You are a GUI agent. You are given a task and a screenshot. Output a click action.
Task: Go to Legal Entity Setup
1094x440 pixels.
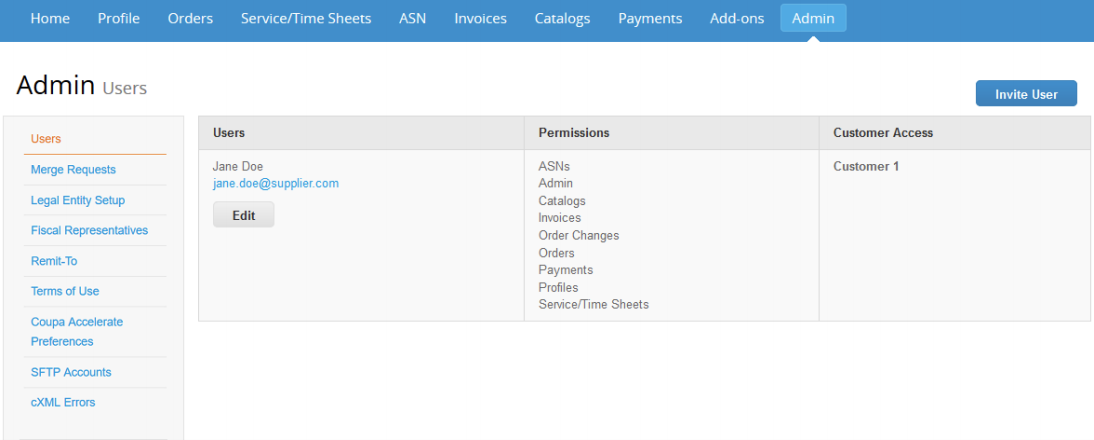pyautogui.click(x=78, y=200)
